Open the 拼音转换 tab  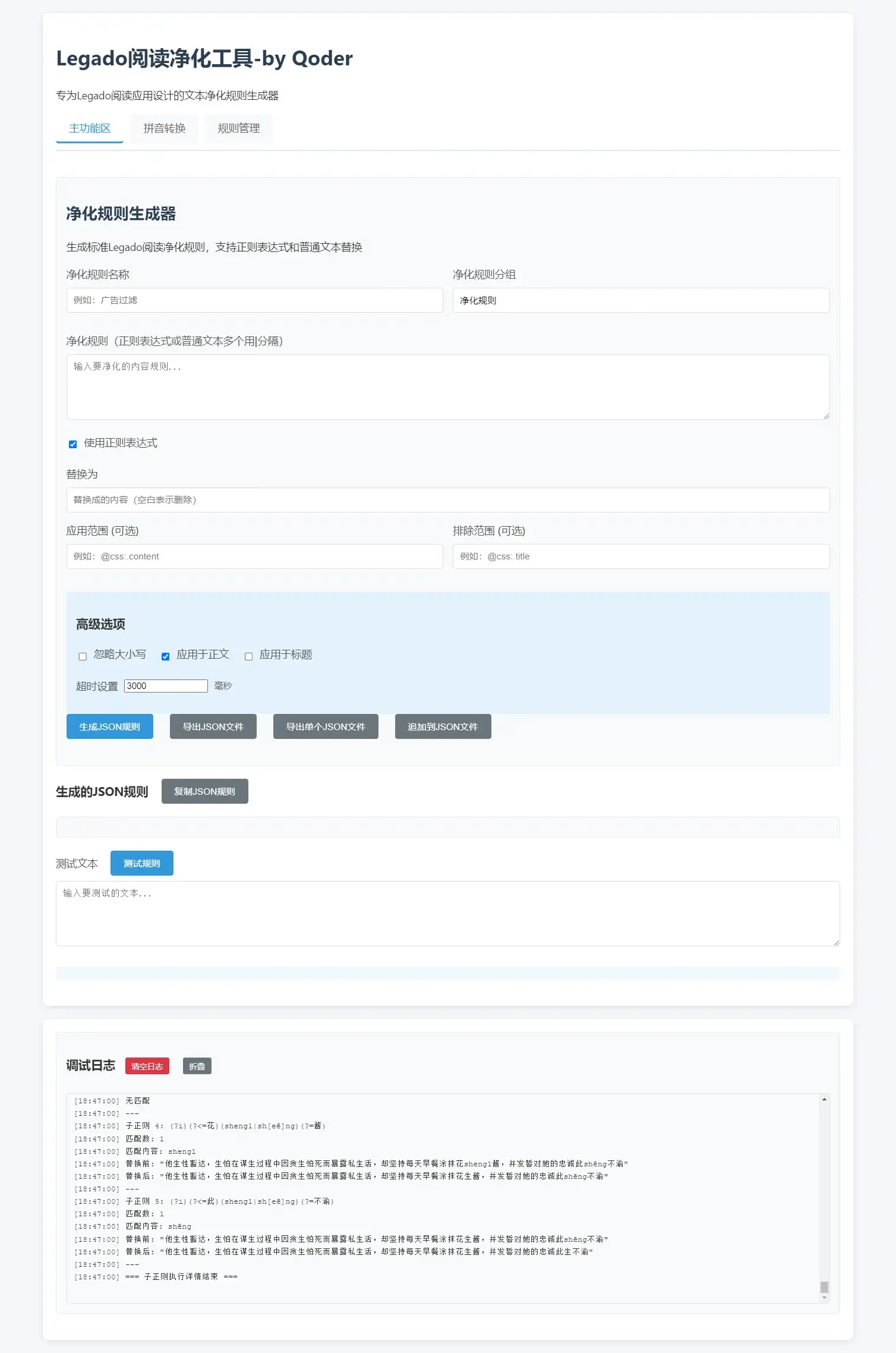point(165,128)
